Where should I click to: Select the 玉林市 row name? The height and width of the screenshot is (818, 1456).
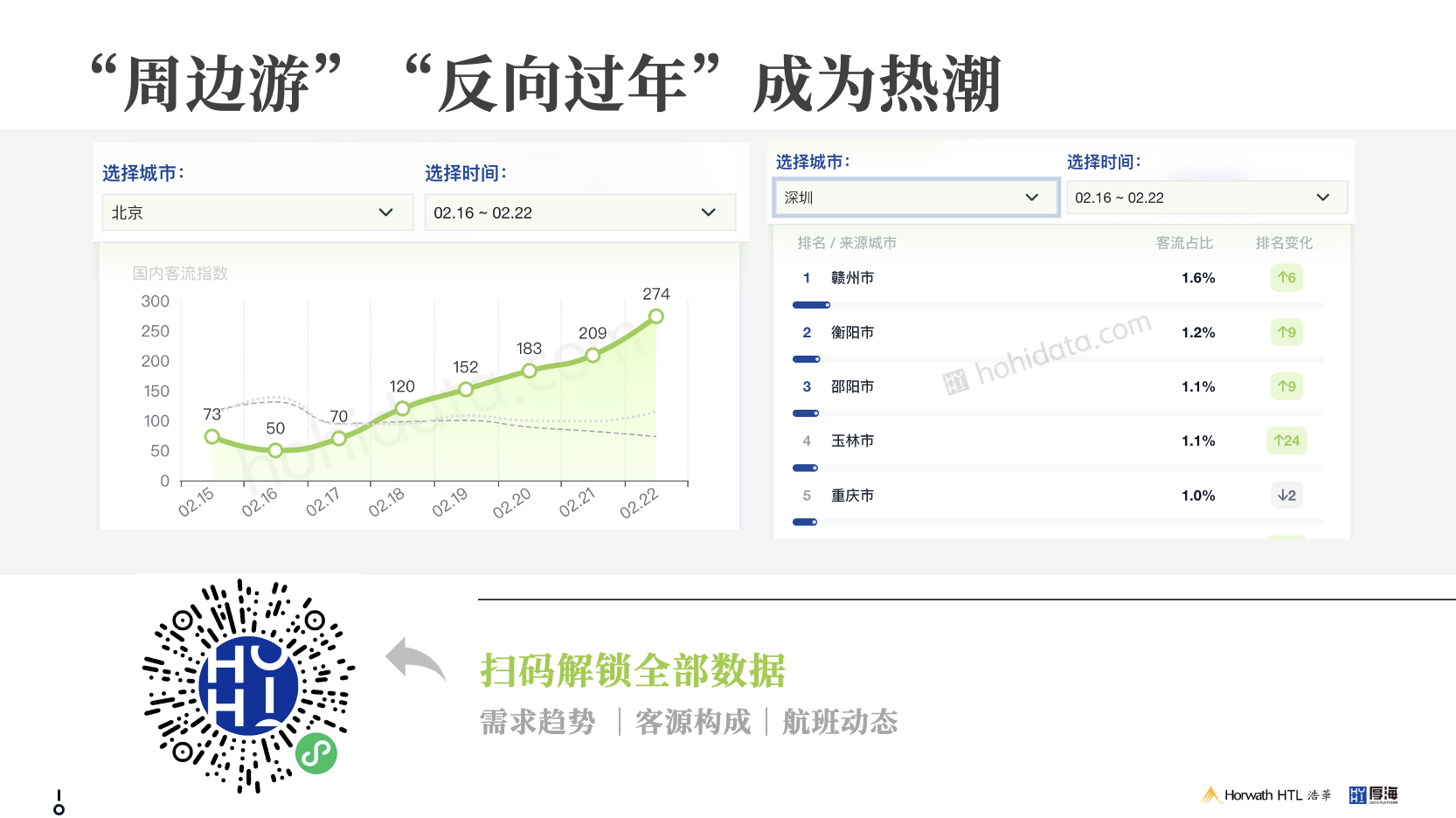coord(852,440)
